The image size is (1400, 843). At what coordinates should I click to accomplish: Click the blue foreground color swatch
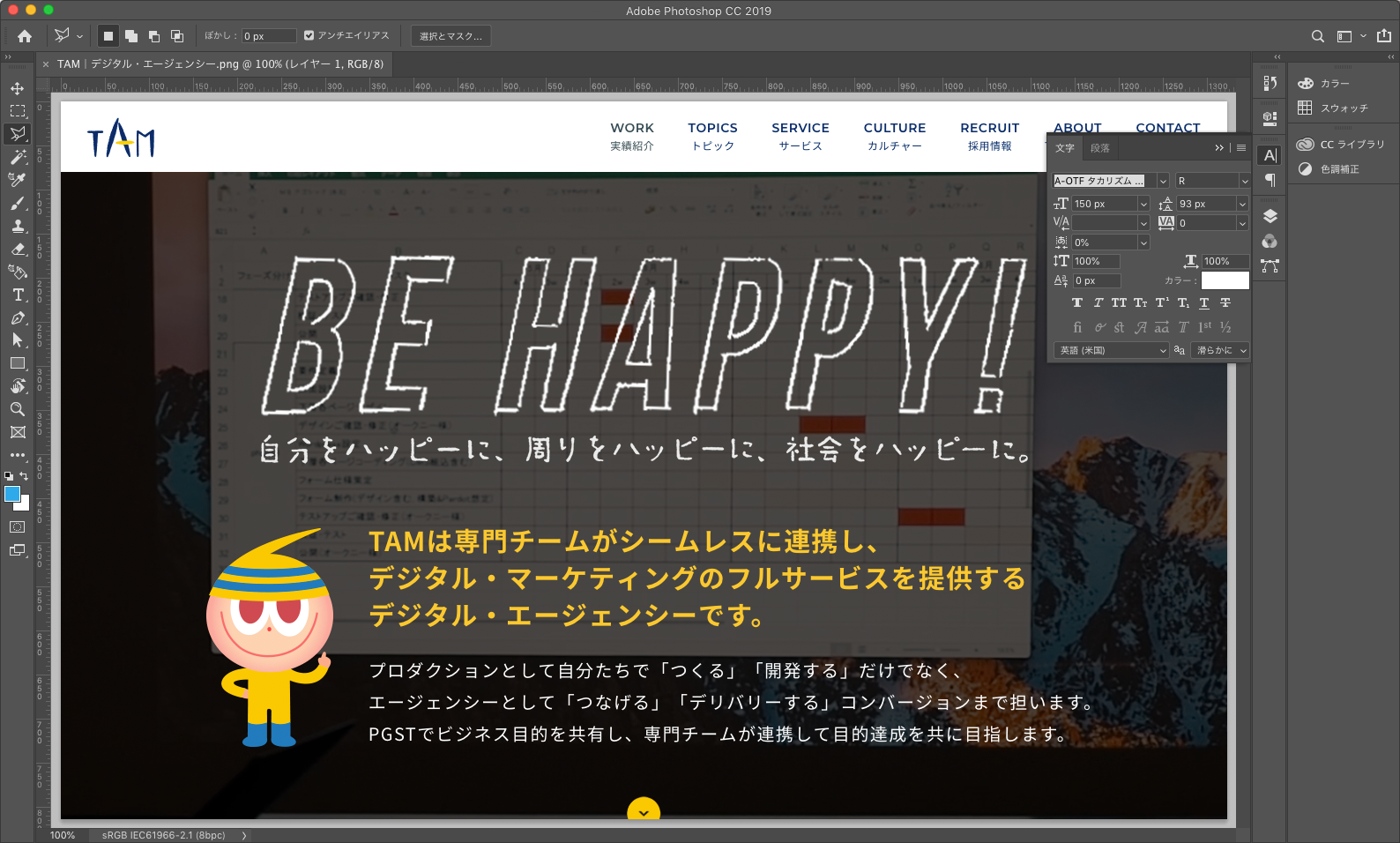tap(12, 494)
